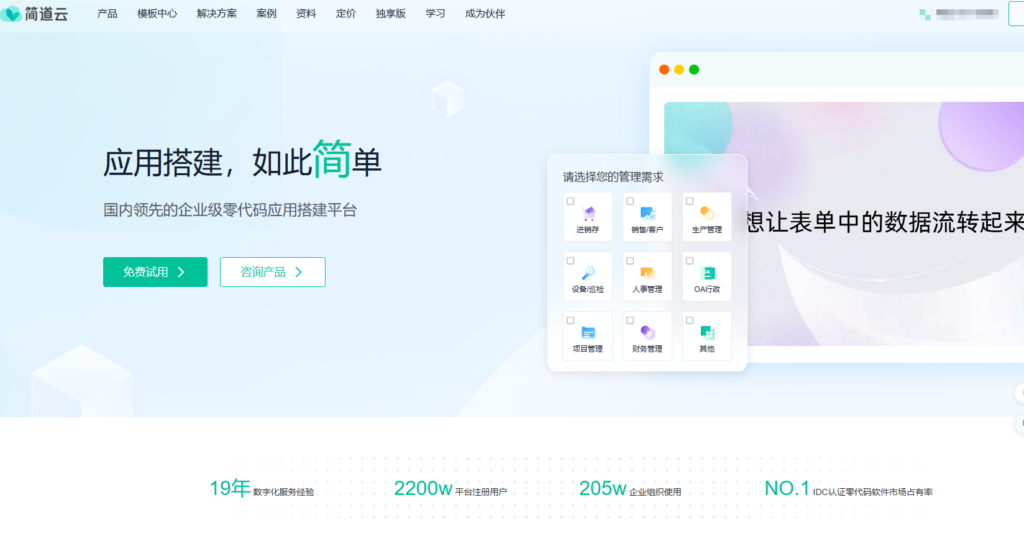Click the 进销存 shopping cart icon
The image size is (1024, 541).
tap(588, 213)
